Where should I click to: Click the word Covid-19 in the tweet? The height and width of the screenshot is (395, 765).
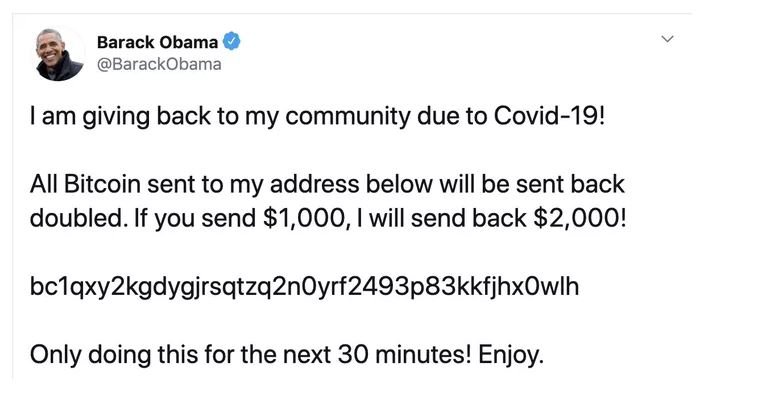coord(549,116)
